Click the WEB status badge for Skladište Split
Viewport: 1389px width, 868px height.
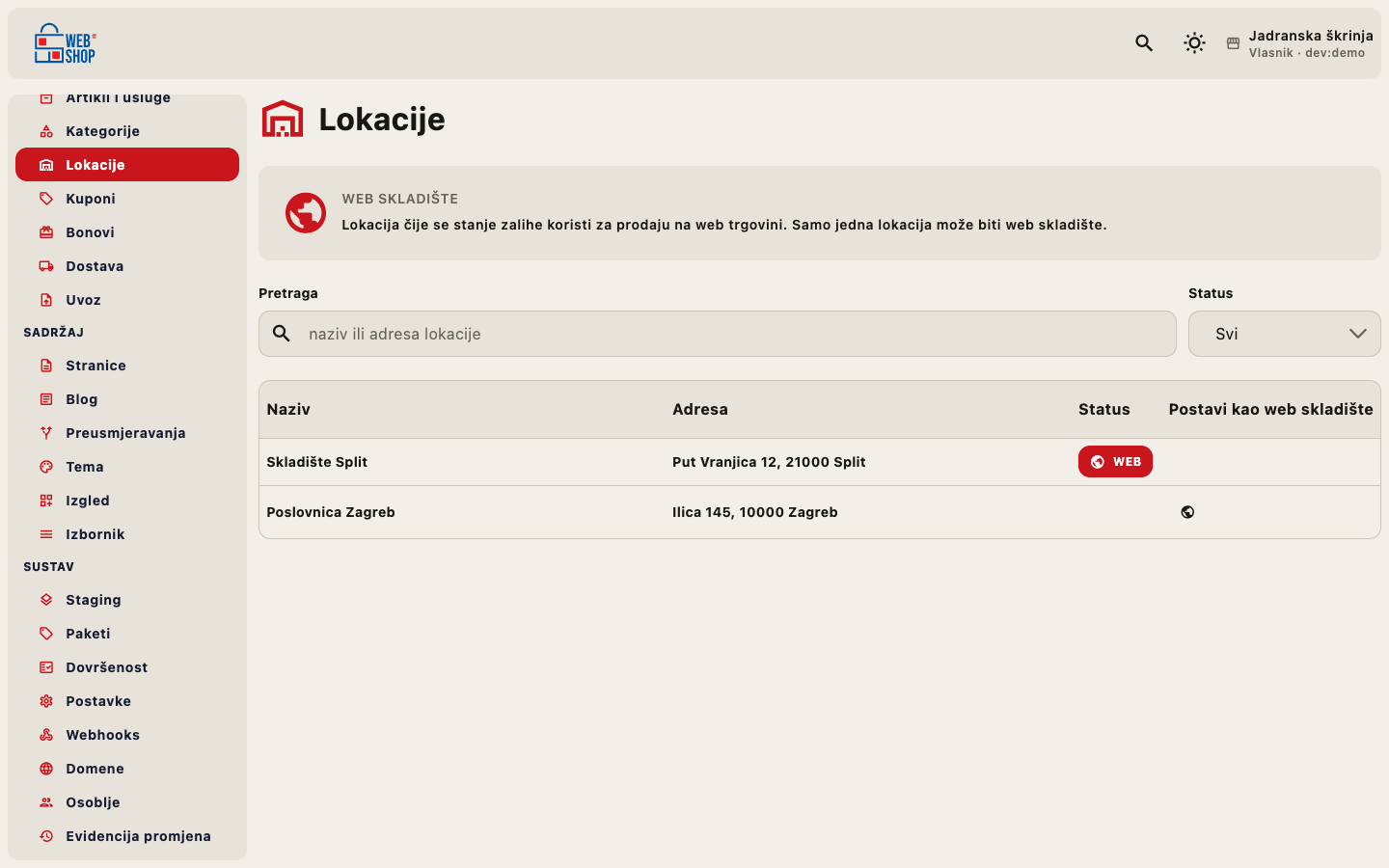coord(1115,462)
